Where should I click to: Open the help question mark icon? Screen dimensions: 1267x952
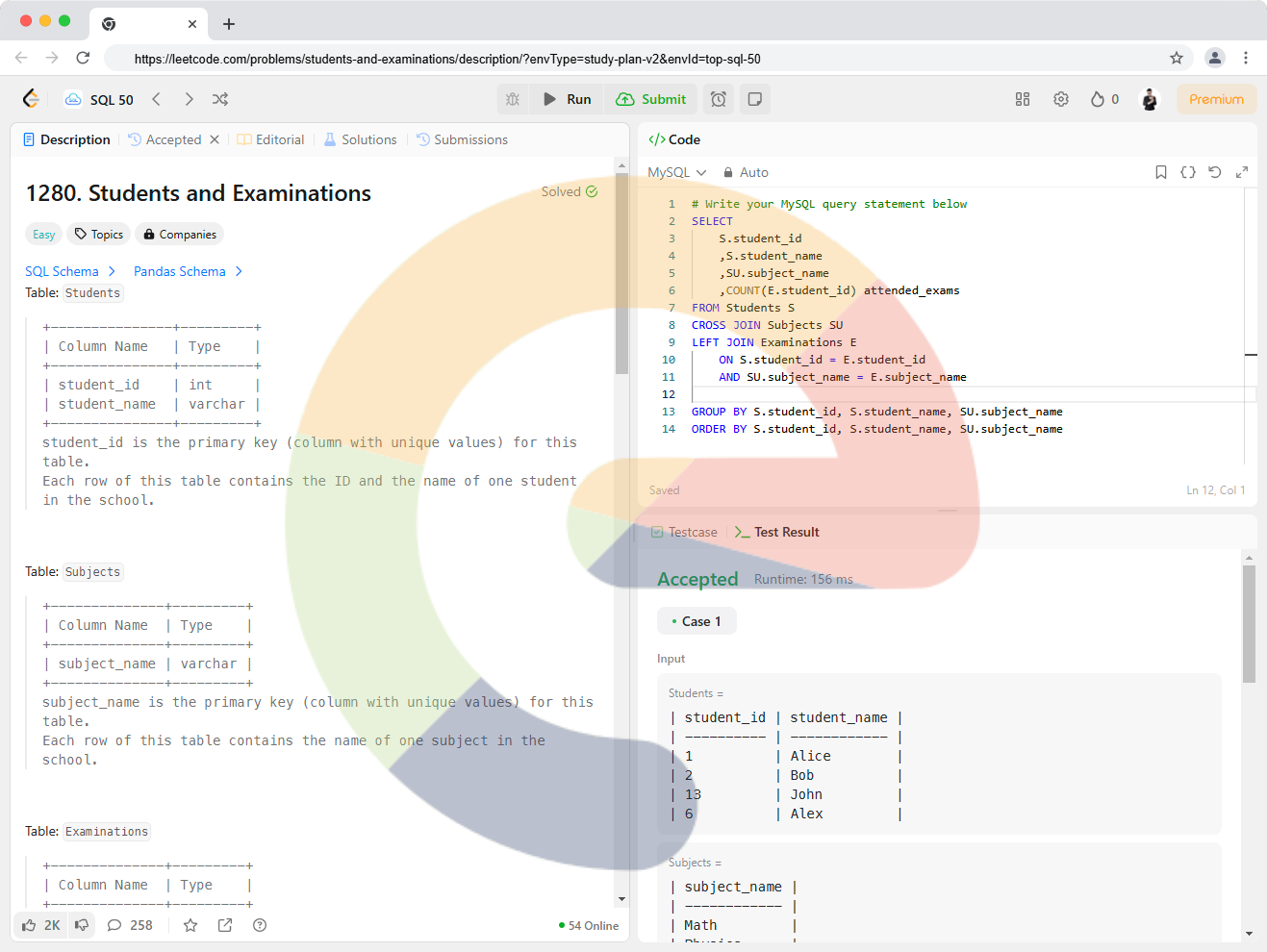(260, 925)
